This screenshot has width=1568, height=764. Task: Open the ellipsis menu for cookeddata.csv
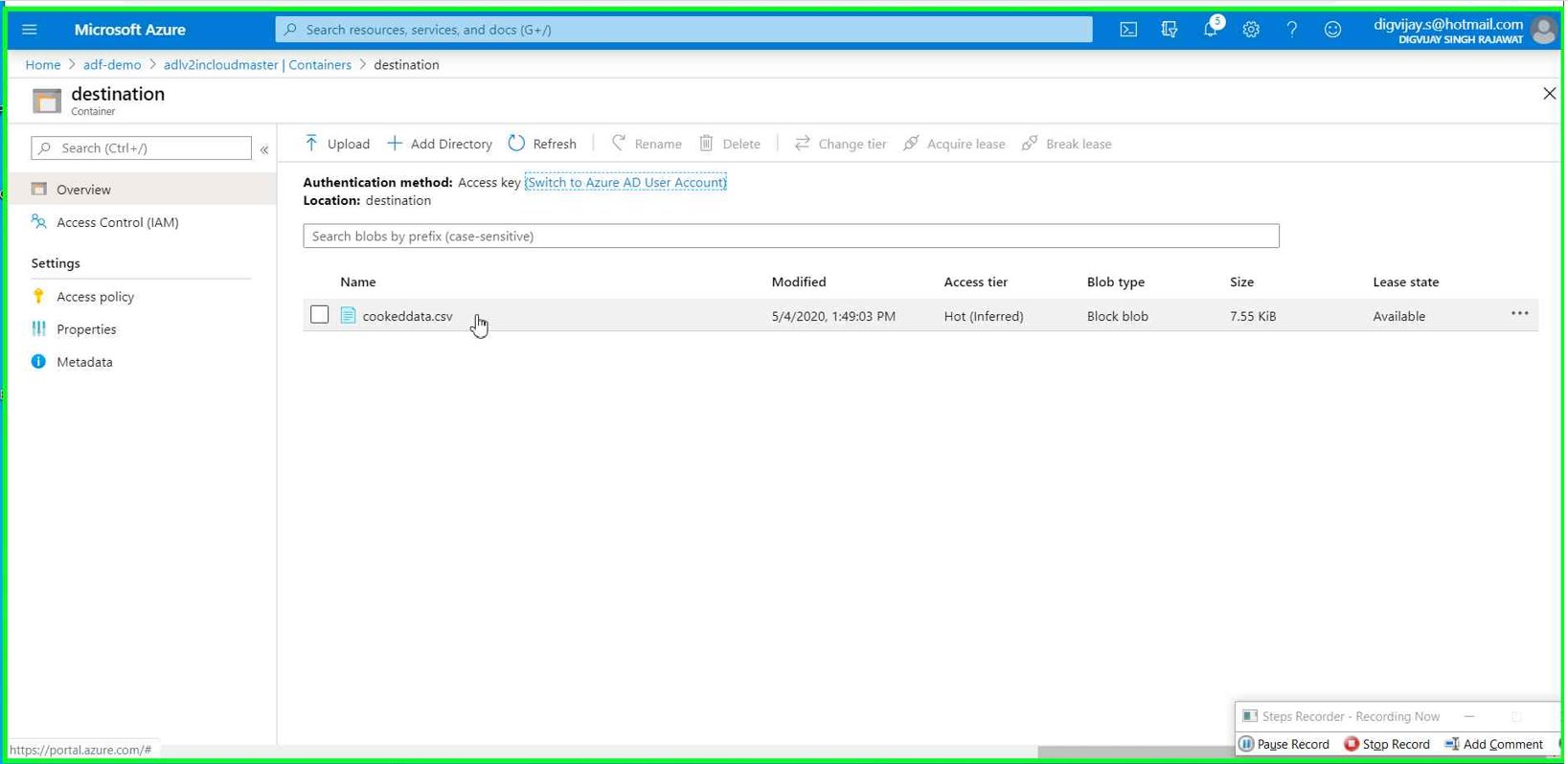[x=1519, y=314]
